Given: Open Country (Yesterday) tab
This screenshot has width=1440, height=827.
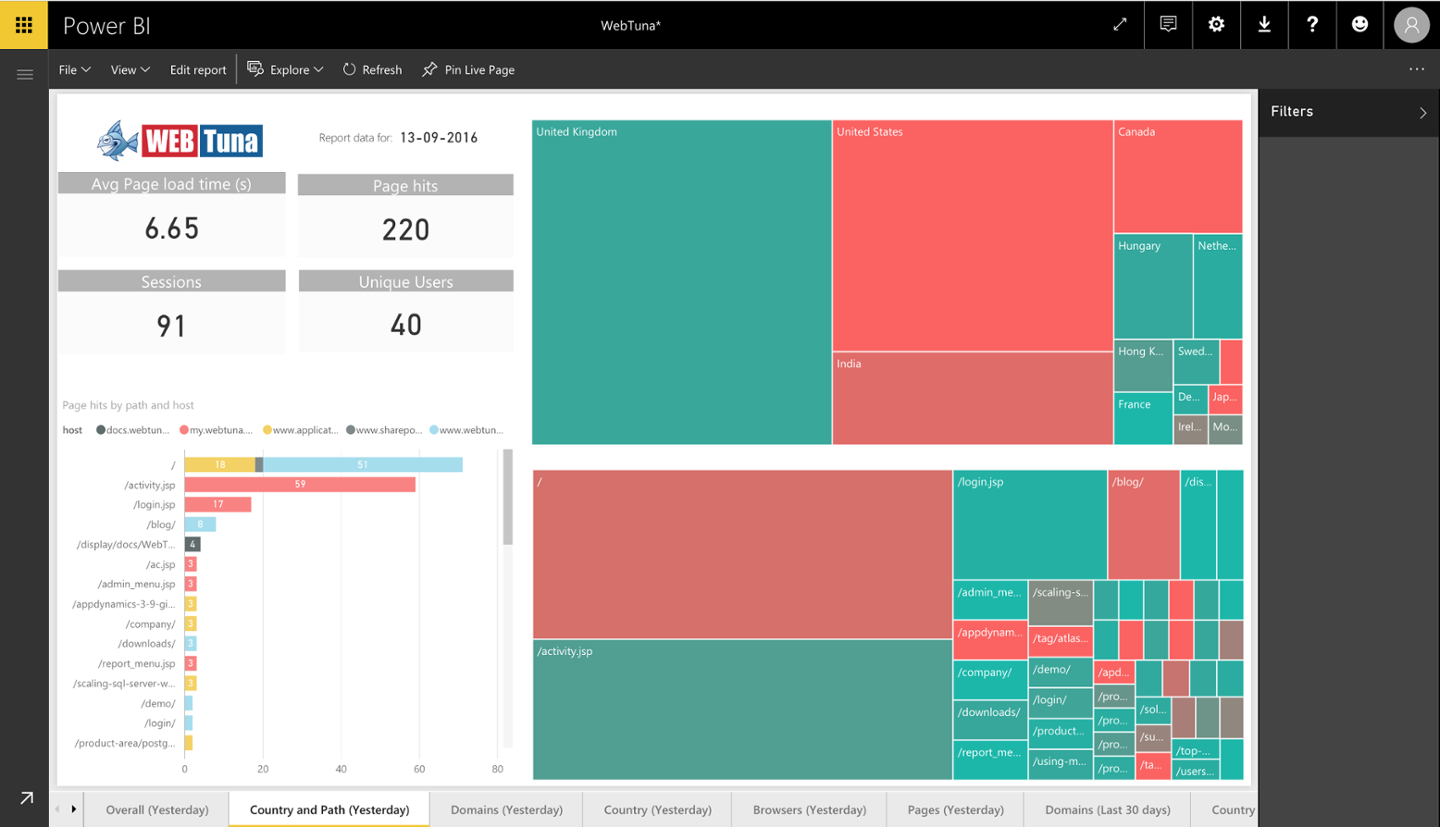Looking at the screenshot, I should coord(657,809).
